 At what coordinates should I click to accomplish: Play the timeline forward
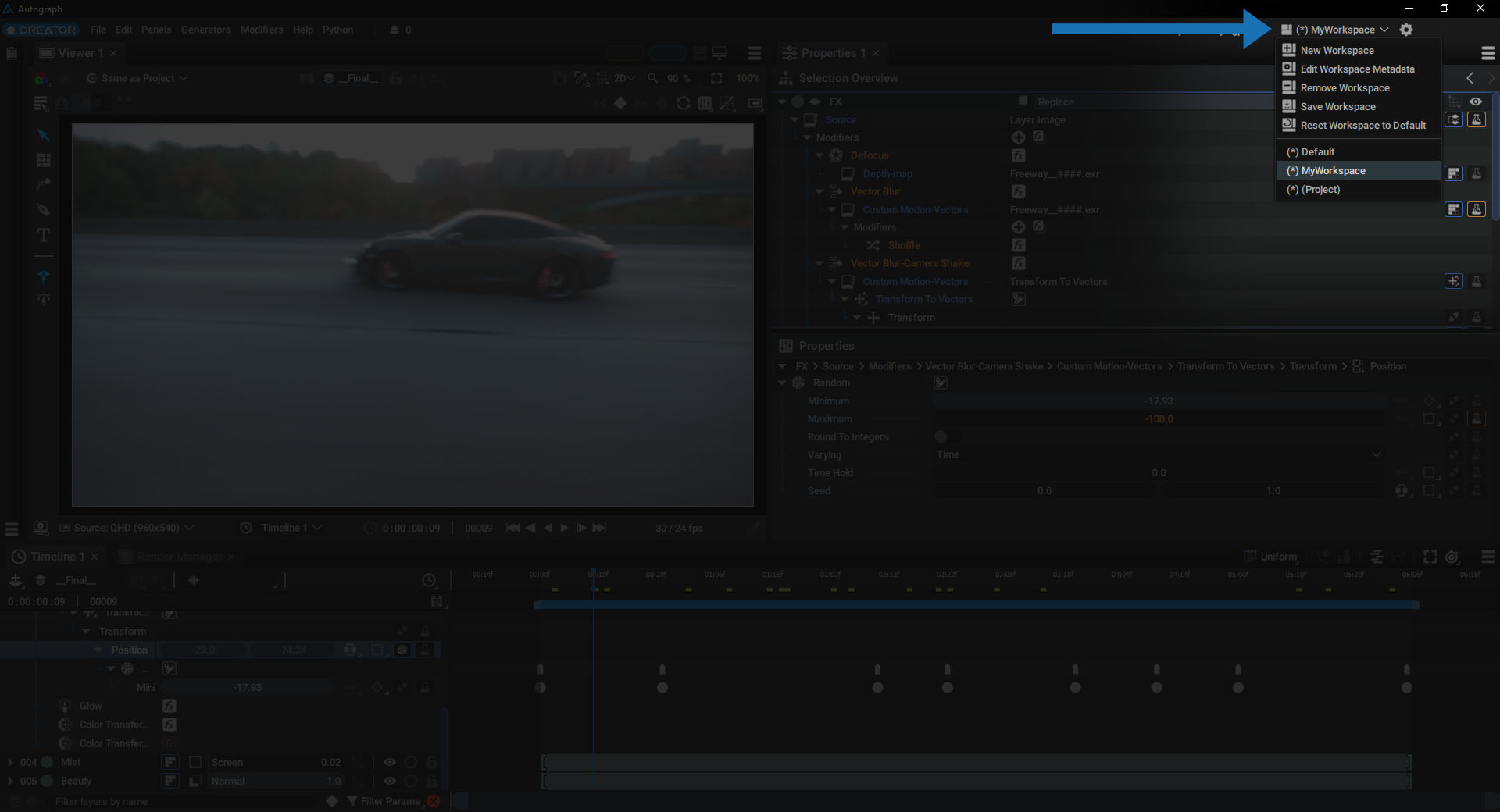[564, 528]
